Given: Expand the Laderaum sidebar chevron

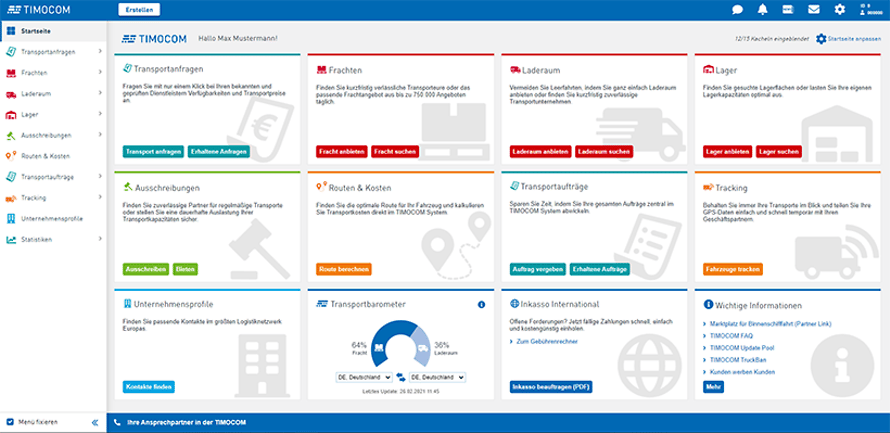Looking at the screenshot, I should click(100, 93).
